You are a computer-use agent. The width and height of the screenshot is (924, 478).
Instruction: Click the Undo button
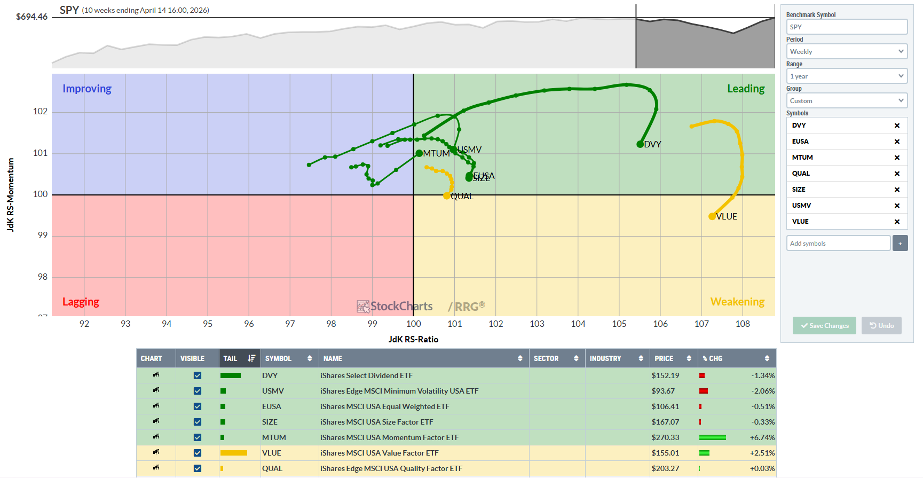point(882,325)
